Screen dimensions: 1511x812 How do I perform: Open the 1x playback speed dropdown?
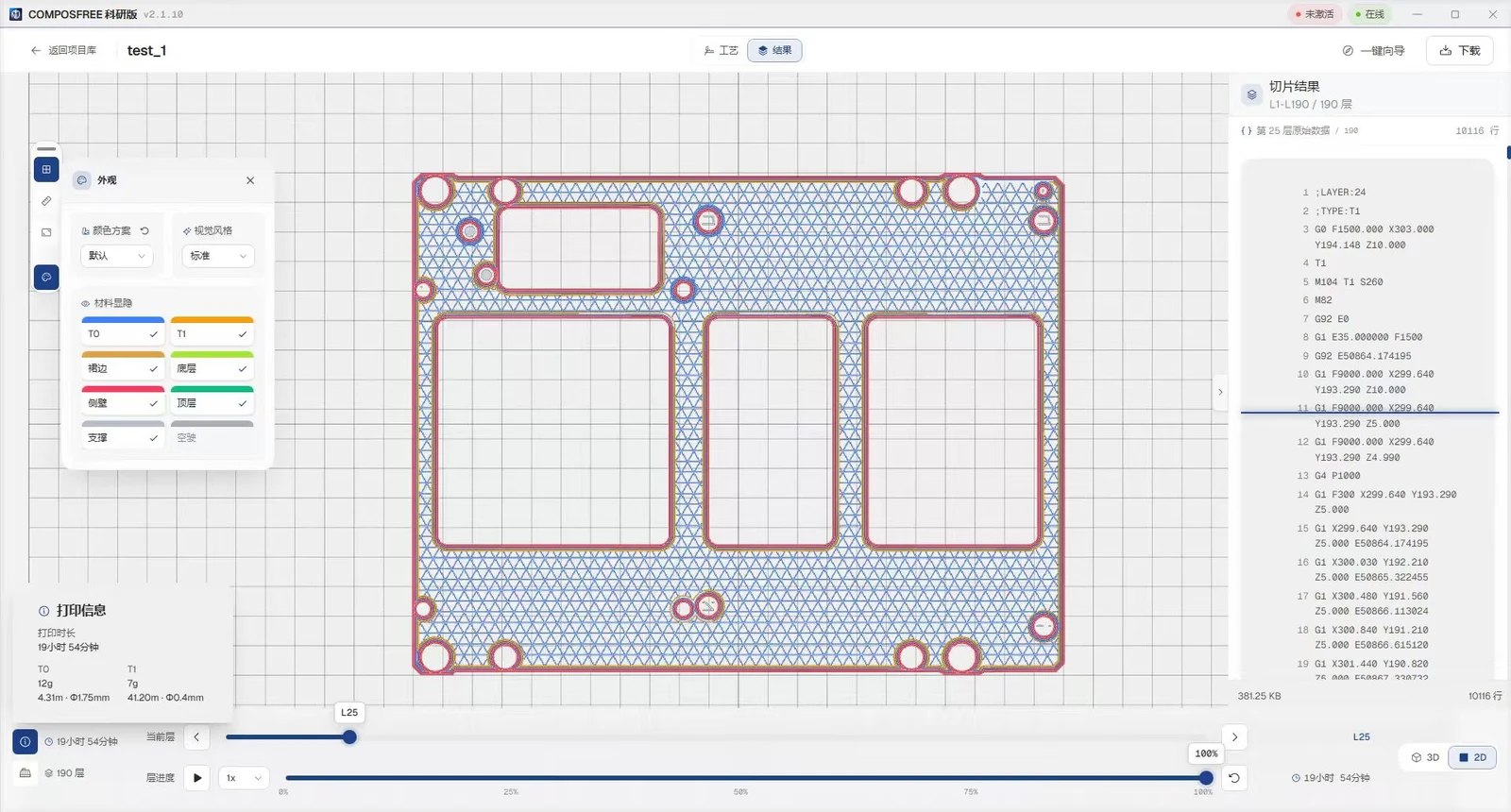[x=244, y=778]
